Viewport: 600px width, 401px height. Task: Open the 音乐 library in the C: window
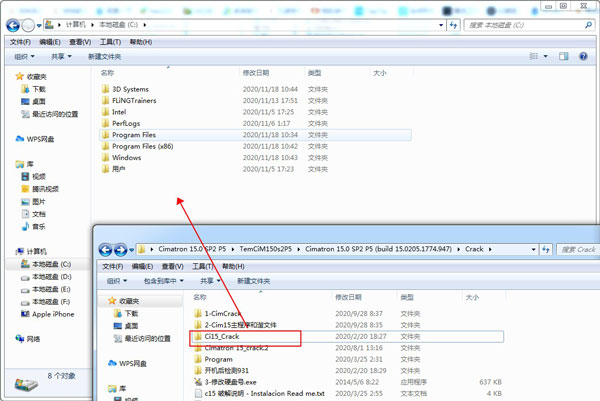[x=33, y=227]
